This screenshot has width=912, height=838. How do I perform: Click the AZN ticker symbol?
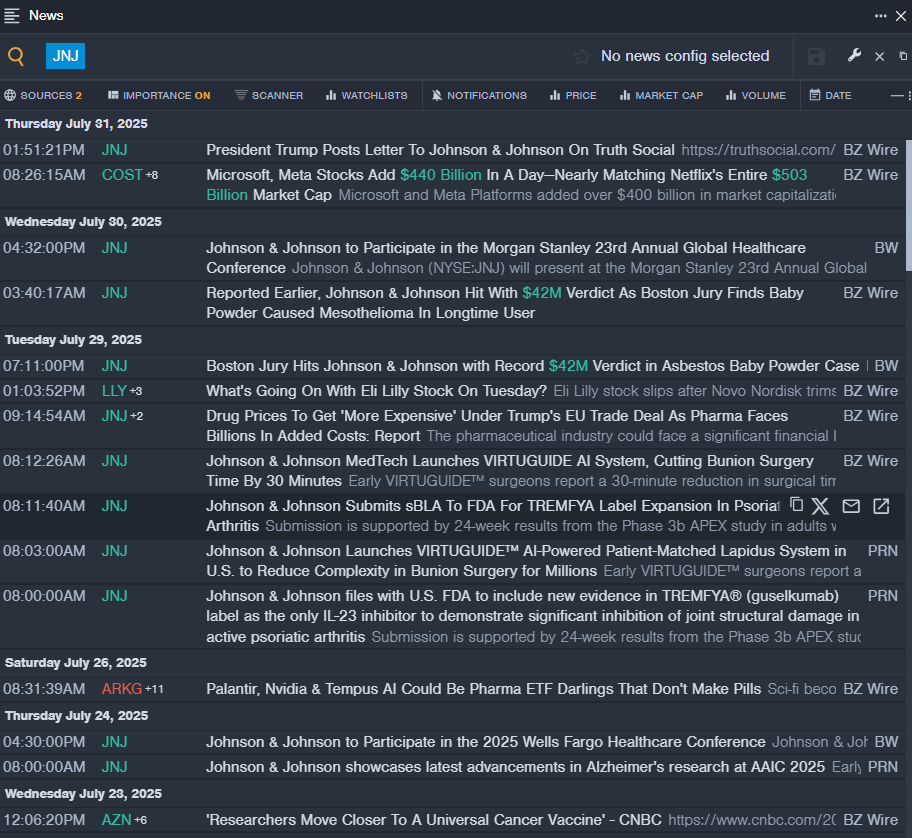pyautogui.click(x=116, y=820)
